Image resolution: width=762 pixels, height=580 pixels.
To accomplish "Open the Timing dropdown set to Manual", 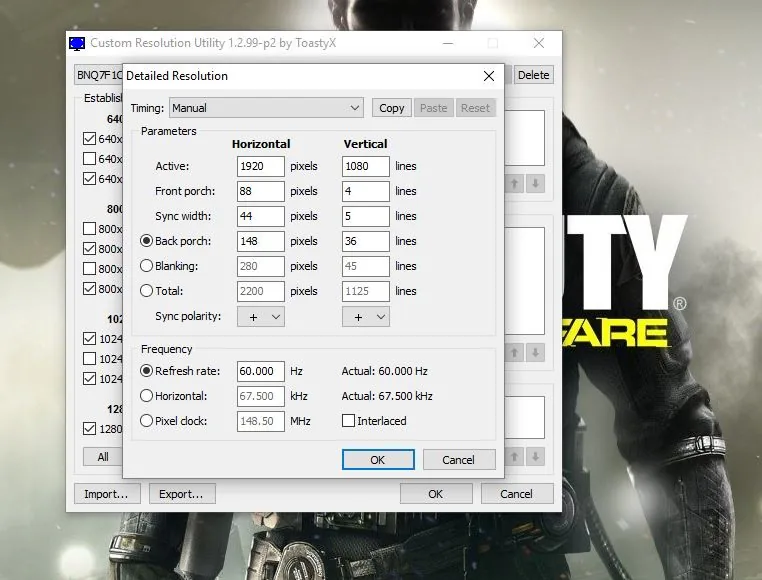I will [x=266, y=108].
